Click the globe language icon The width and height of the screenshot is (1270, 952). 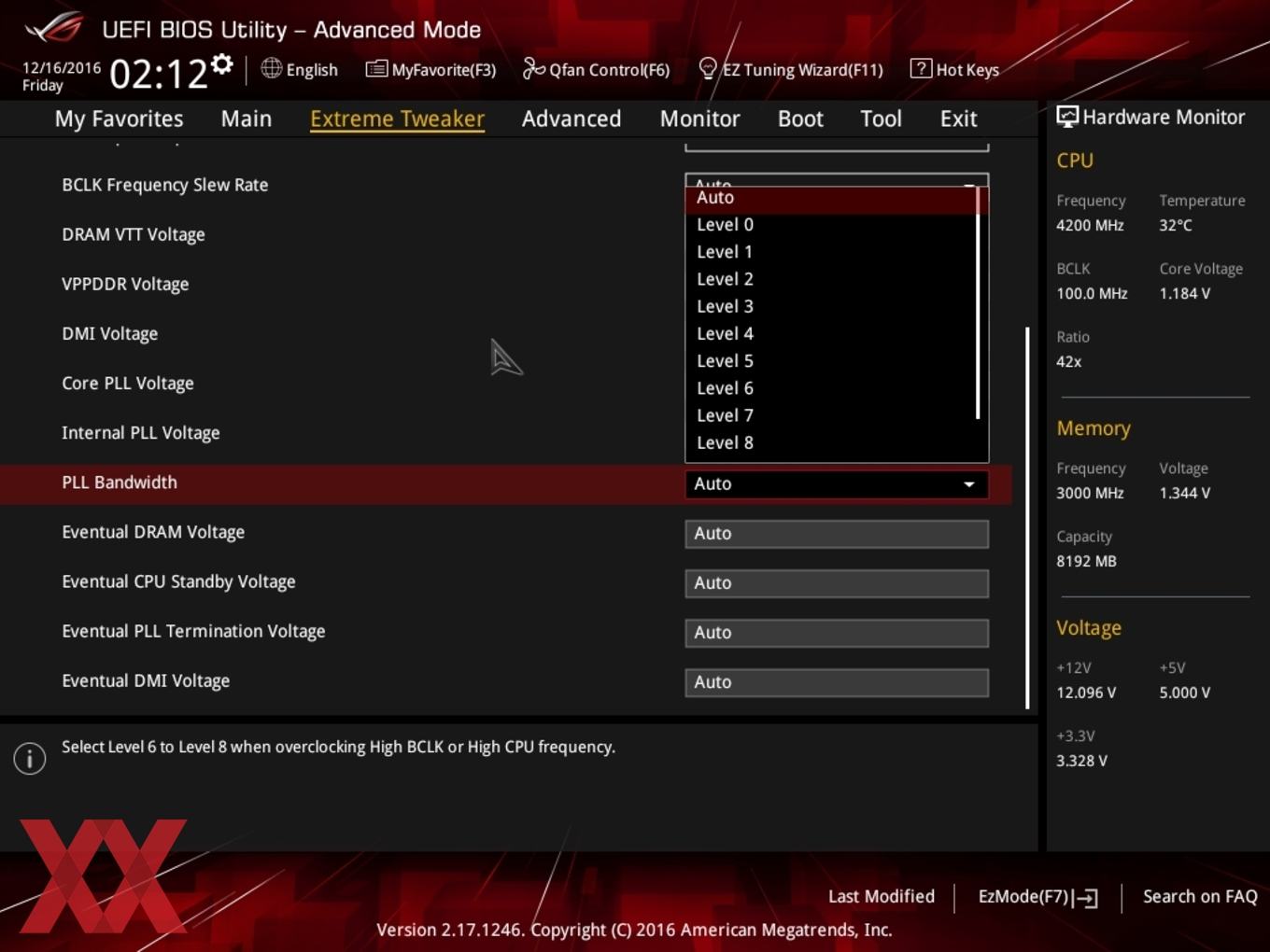(x=271, y=68)
